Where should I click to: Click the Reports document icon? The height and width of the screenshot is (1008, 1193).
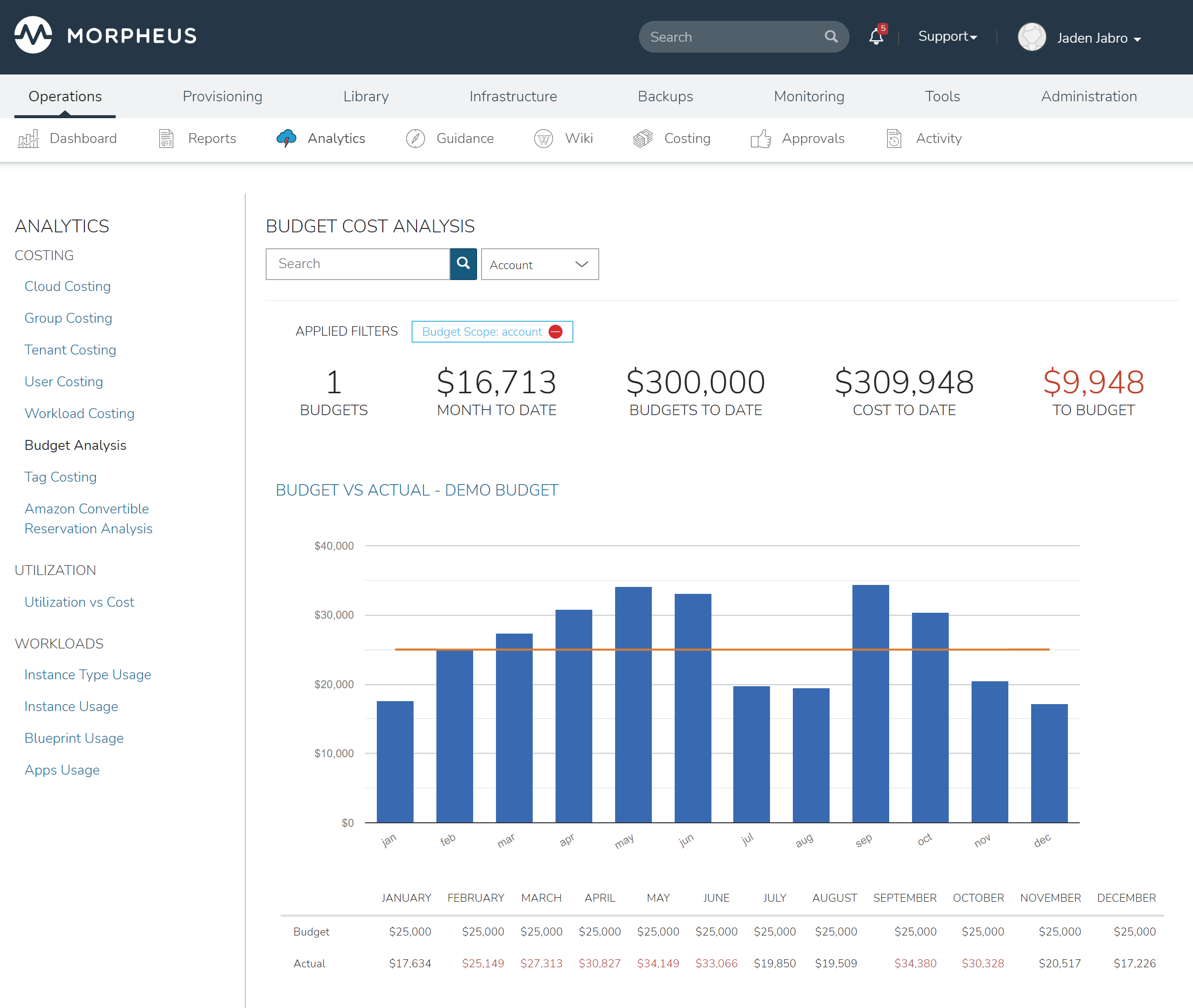coord(166,139)
